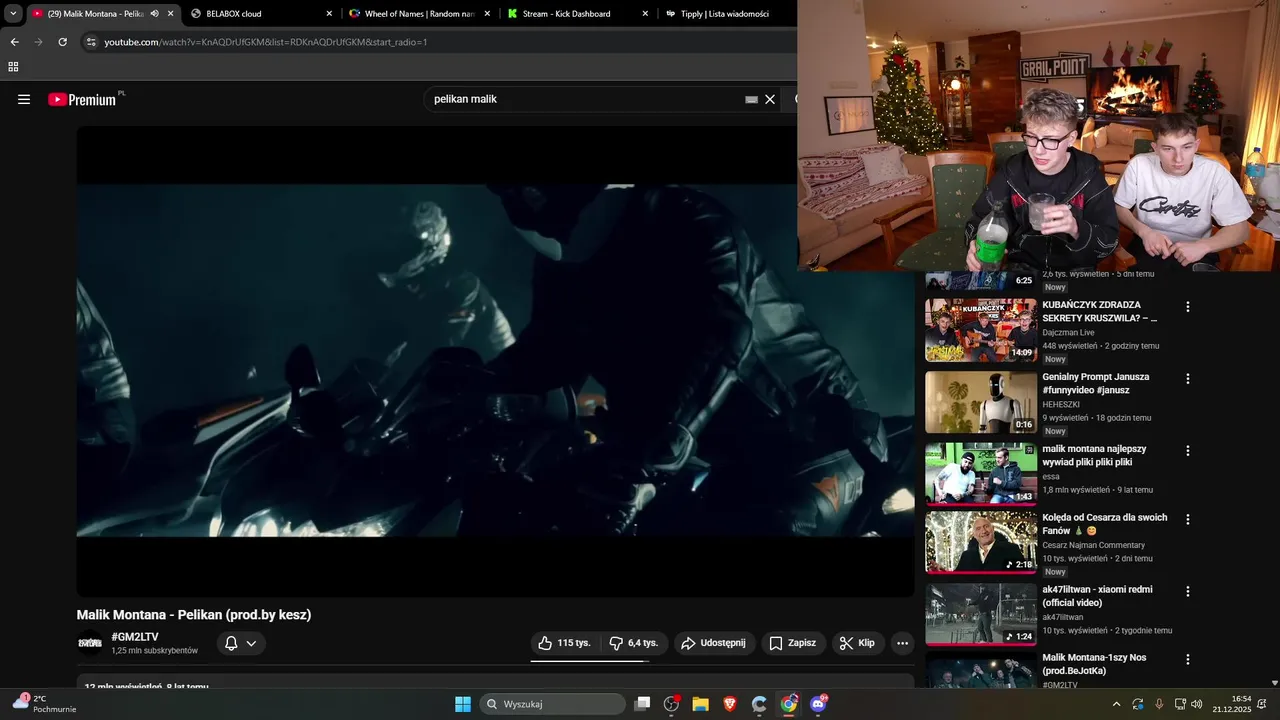Reload the current page
The height and width of the screenshot is (720, 1280).
(62, 42)
